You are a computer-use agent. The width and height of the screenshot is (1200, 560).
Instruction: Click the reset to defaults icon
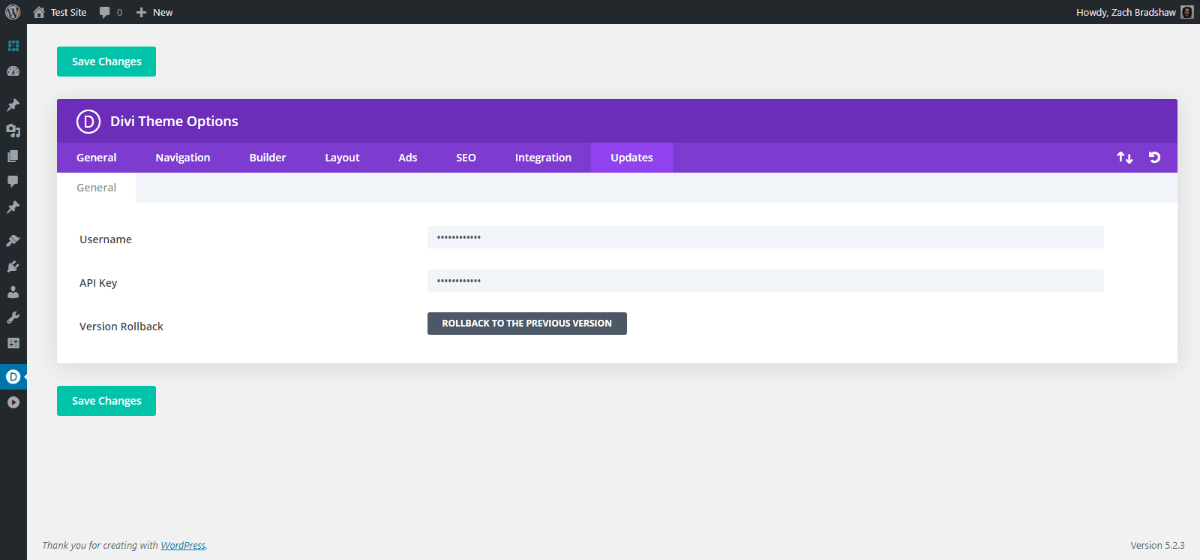click(x=1155, y=158)
